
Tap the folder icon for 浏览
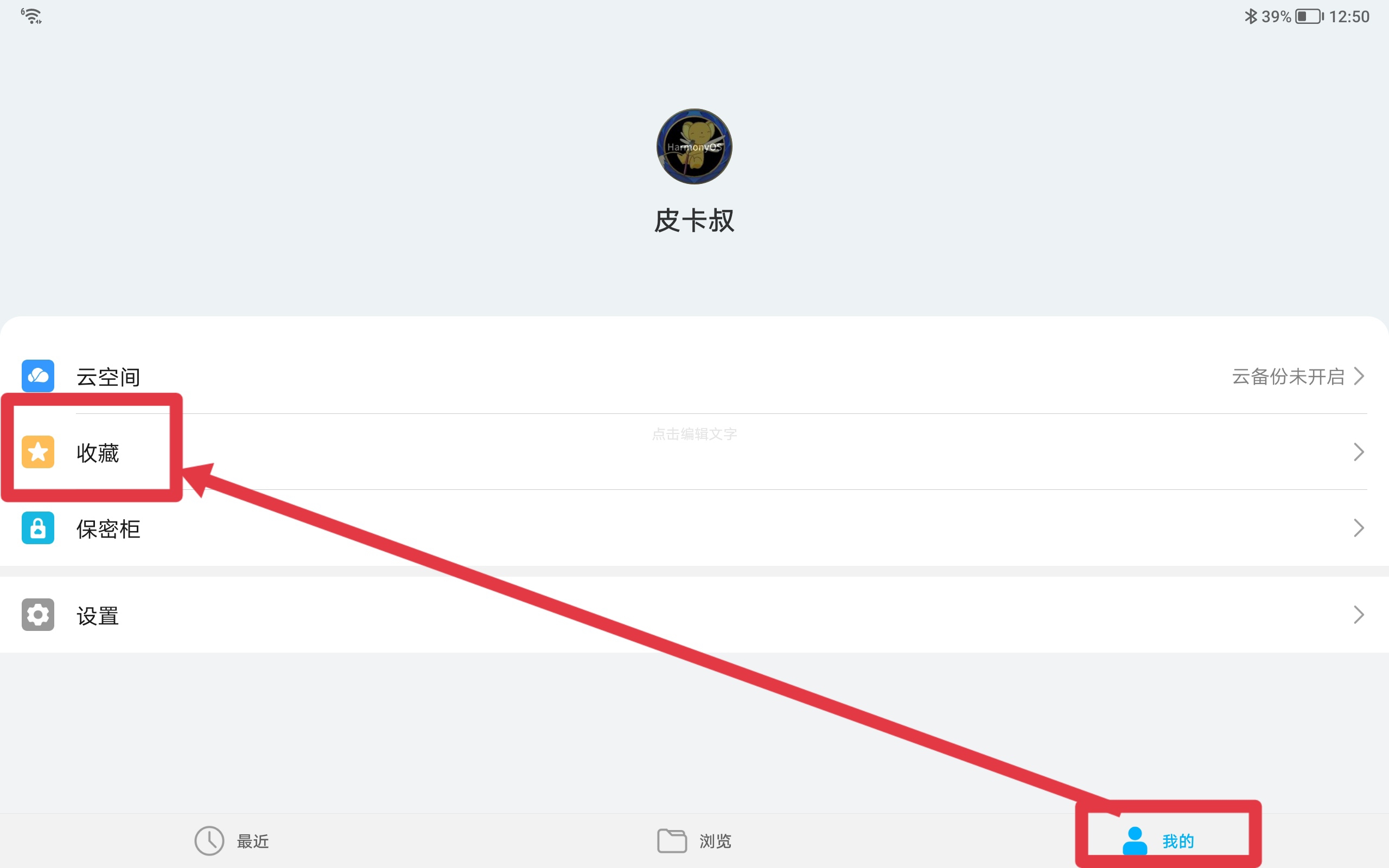point(672,841)
